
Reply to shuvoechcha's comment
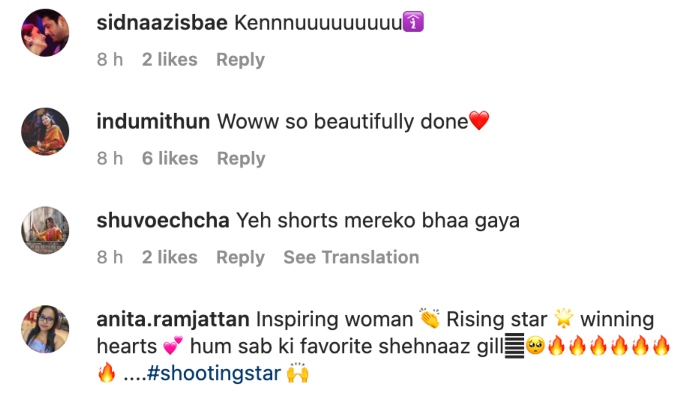240,258
